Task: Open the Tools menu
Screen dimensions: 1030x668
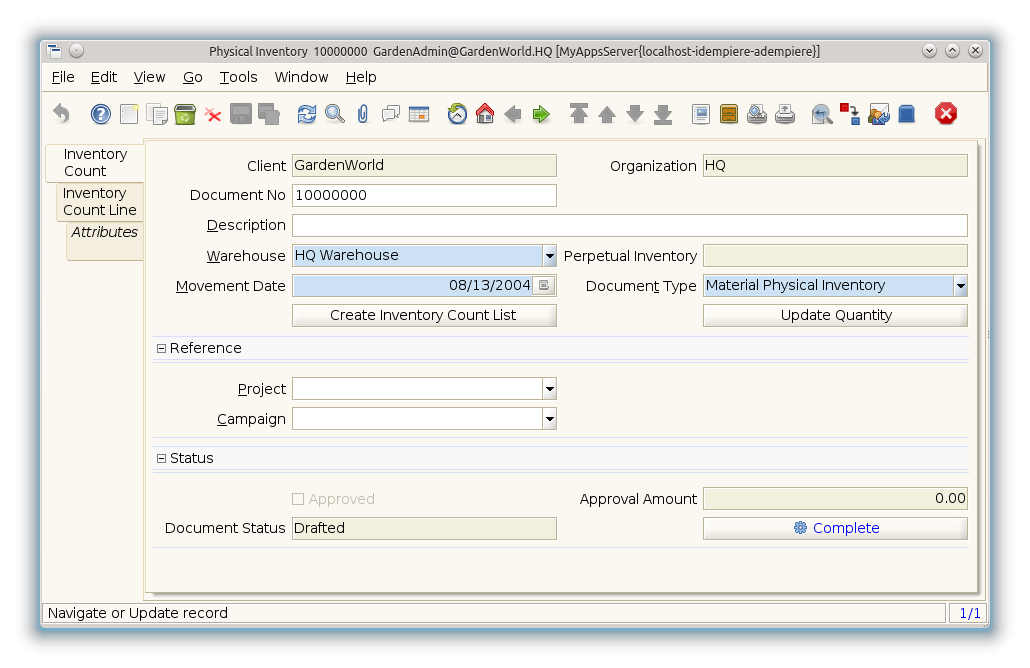Action: [238, 77]
